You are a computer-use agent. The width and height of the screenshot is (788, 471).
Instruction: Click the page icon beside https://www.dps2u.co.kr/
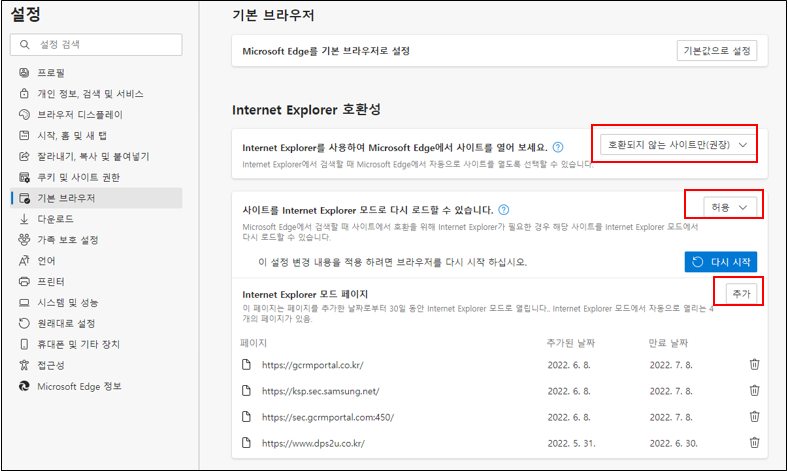(x=246, y=443)
